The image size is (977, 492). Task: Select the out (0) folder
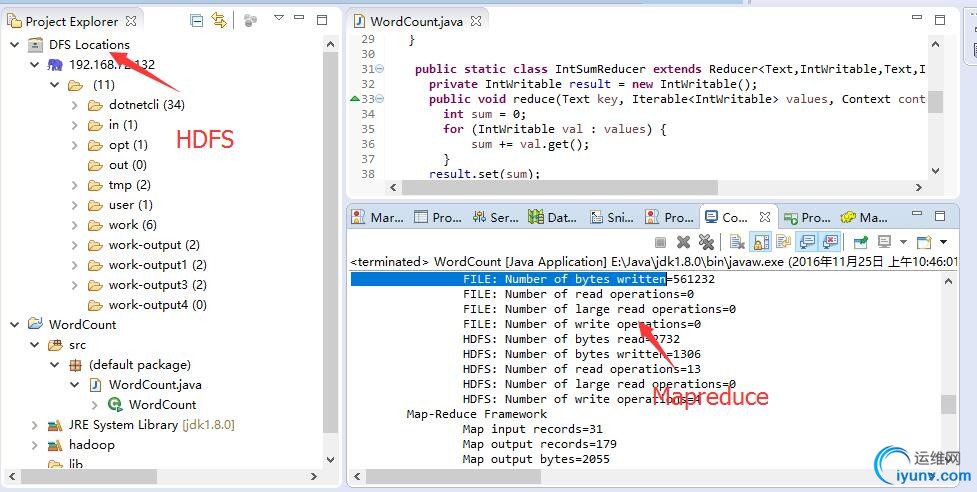pos(128,165)
